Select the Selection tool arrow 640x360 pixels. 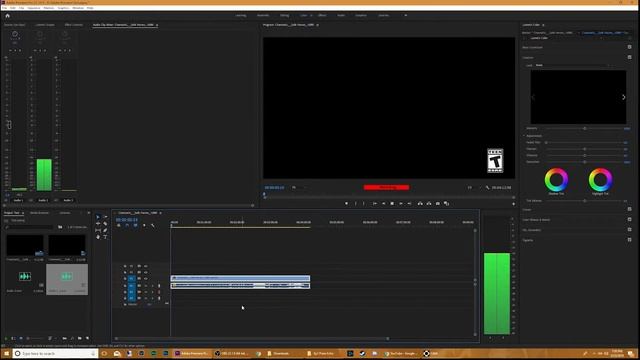click(x=98, y=217)
